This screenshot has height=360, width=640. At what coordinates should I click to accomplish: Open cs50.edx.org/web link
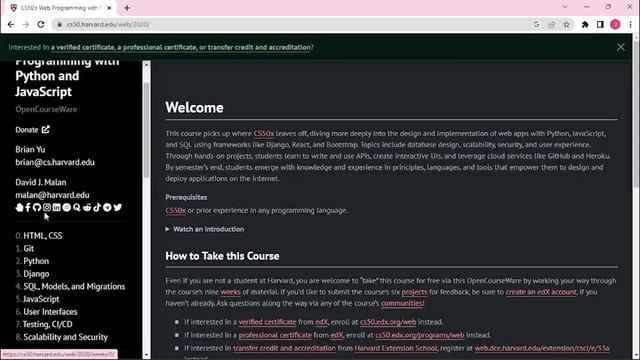coord(388,322)
